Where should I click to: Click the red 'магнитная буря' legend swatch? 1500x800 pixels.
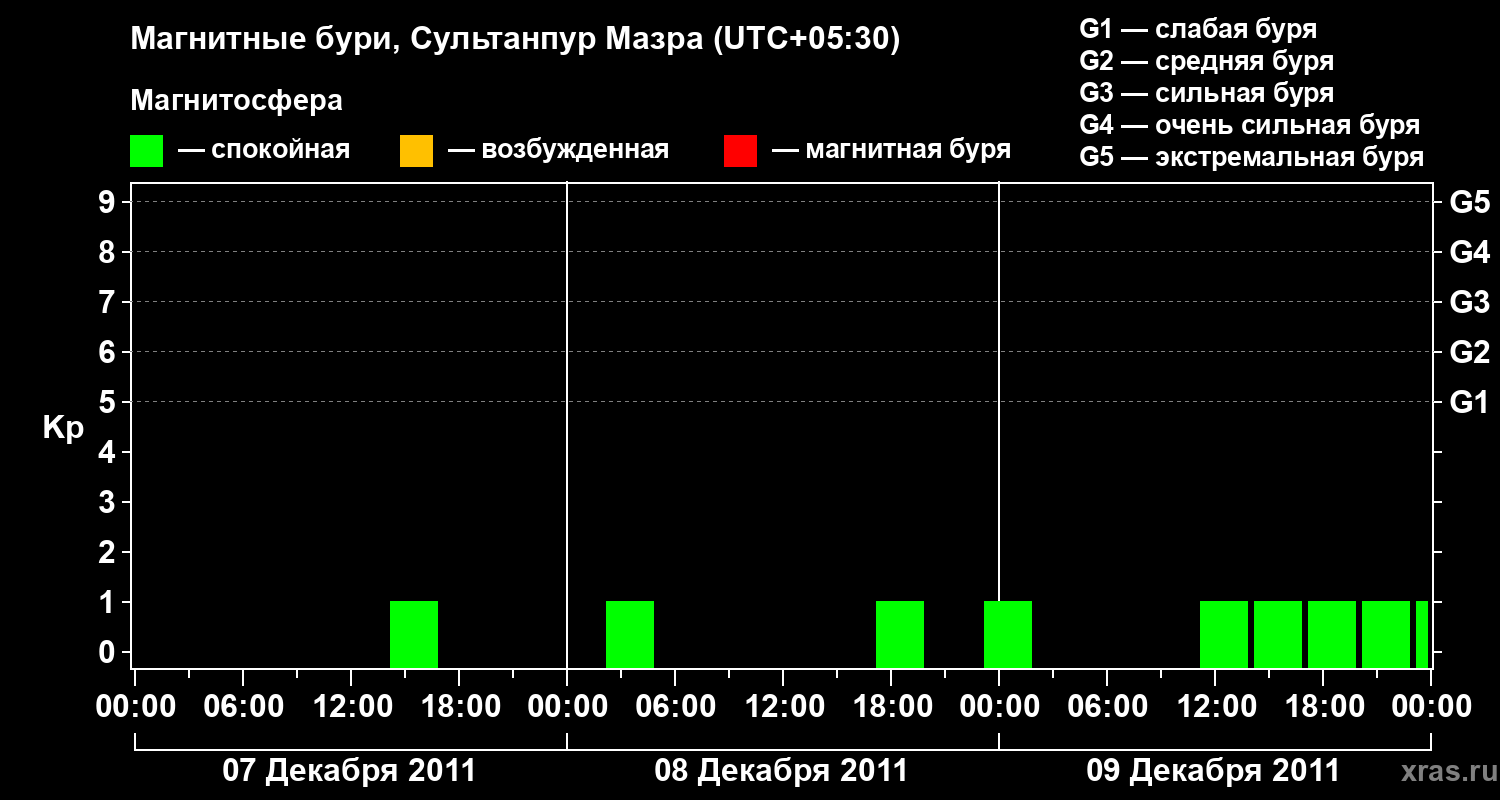click(740, 150)
